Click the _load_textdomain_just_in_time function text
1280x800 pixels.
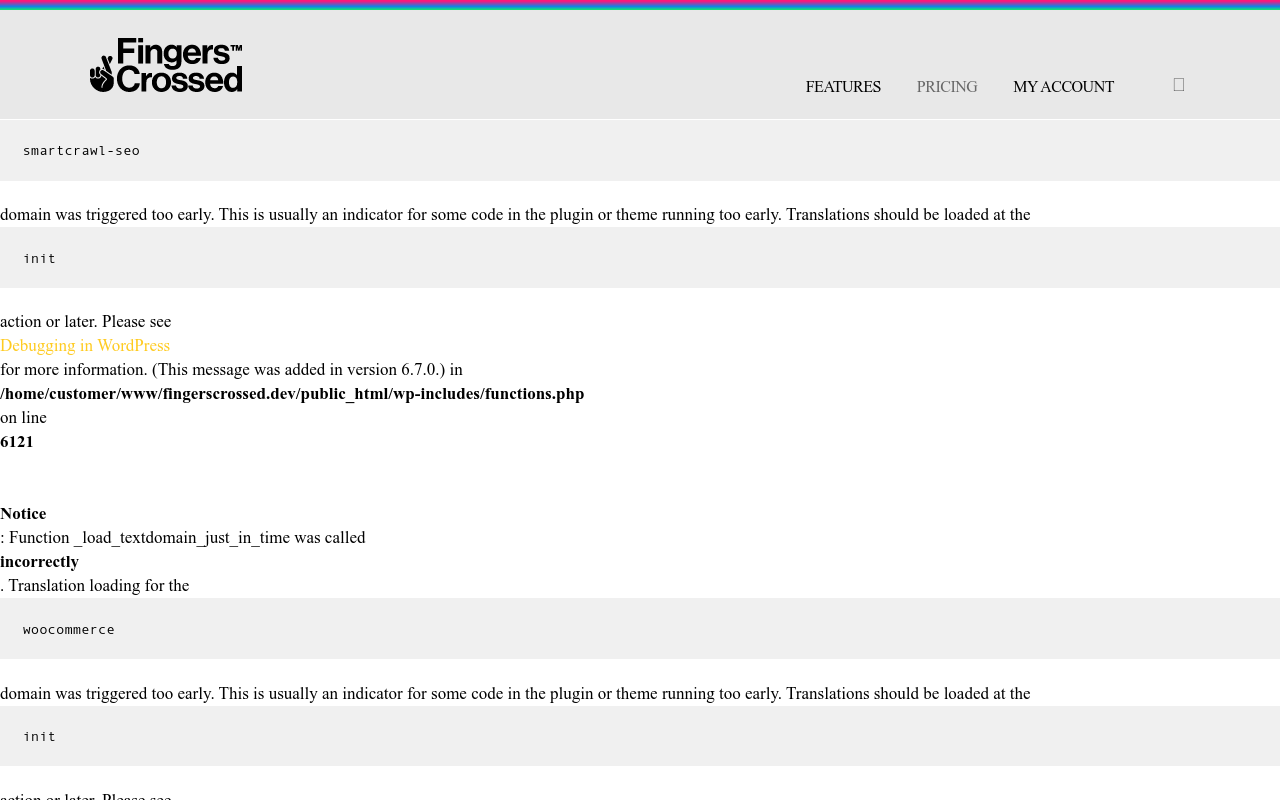point(181,538)
